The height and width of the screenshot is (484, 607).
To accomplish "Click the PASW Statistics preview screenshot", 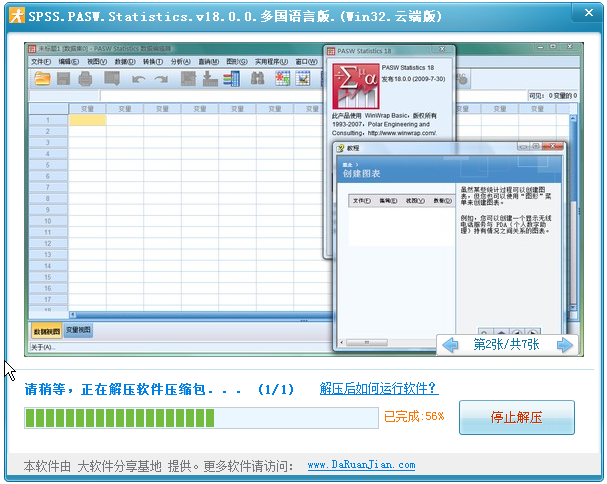I will [x=304, y=199].
